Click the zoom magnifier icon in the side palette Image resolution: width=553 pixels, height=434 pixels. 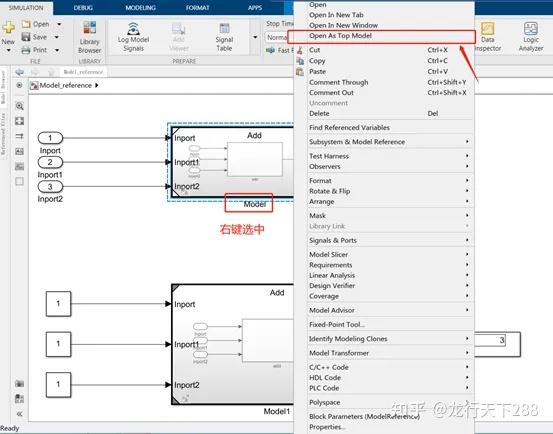coord(19,106)
